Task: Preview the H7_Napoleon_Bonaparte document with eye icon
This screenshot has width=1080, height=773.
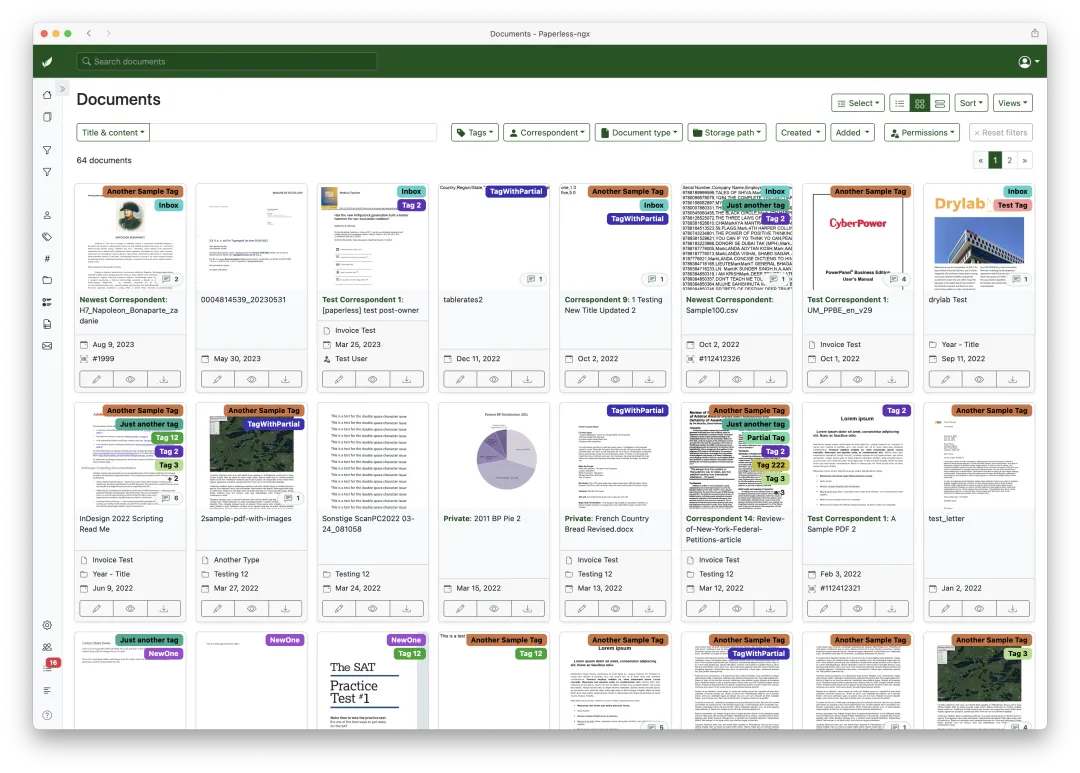Action: coord(130,379)
